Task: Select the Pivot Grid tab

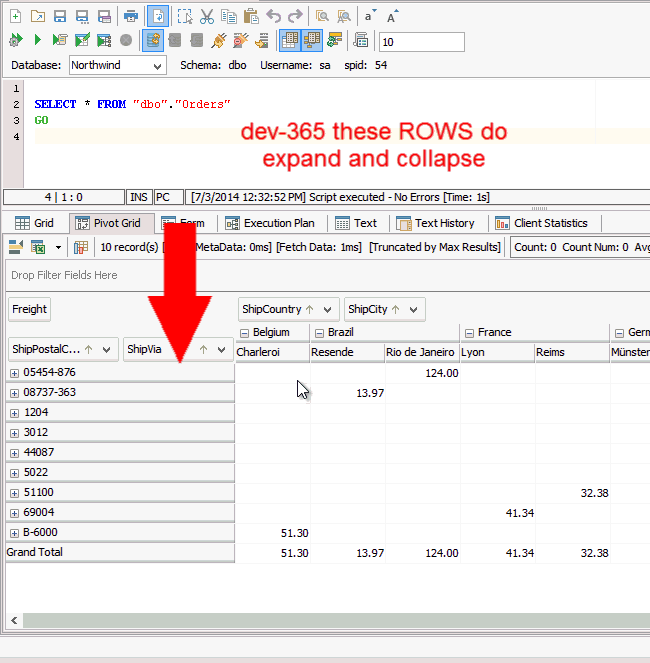Action: (x=111, y=223)
